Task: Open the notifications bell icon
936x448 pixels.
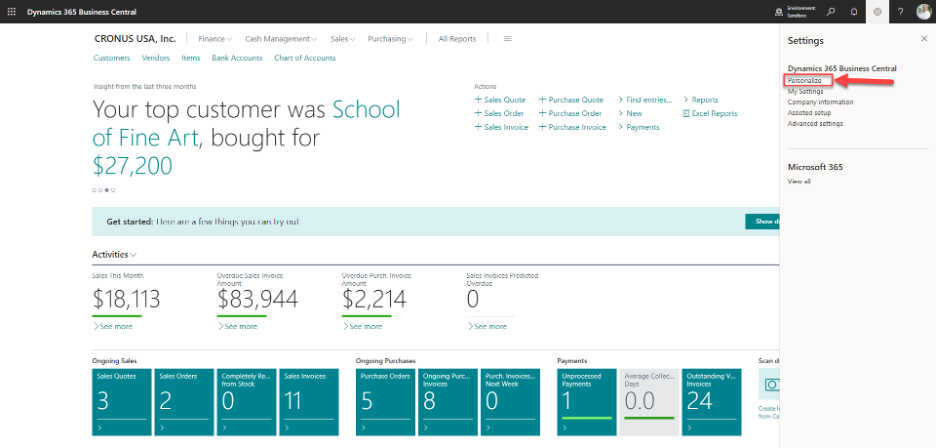Action: coord(854,12)
